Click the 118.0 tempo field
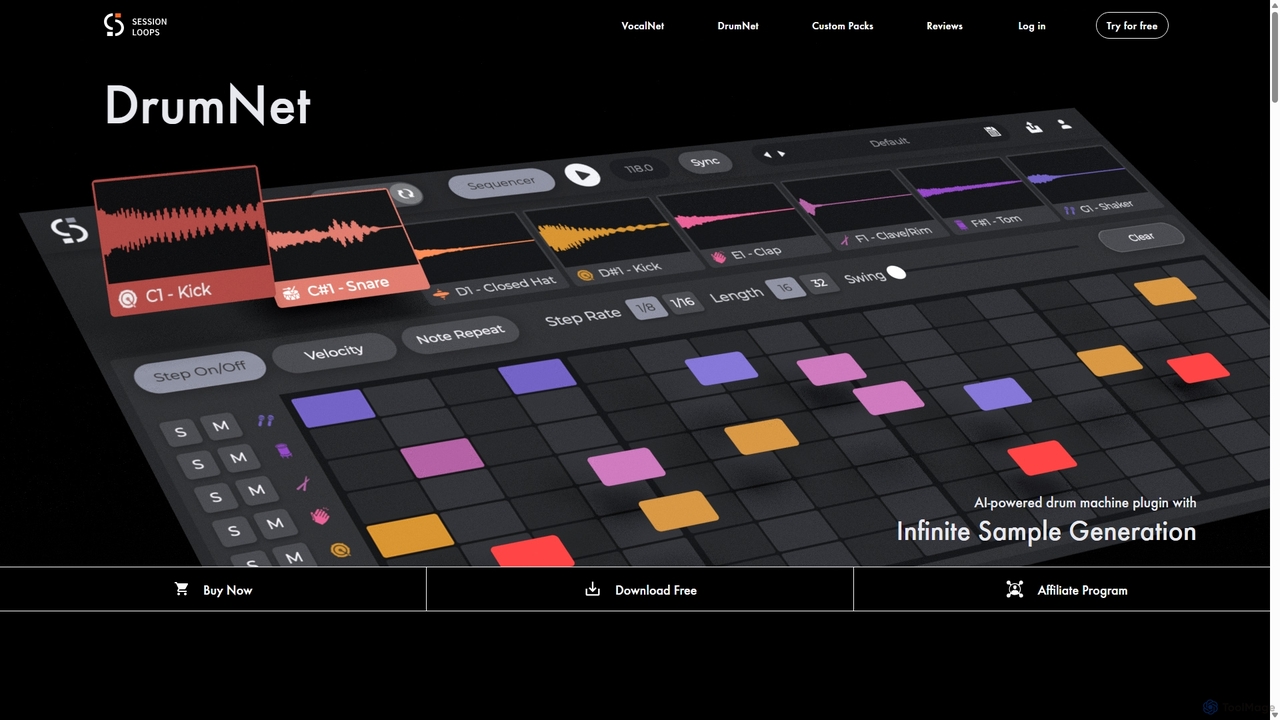This screenshot has width=1280, height=720. 638,169
